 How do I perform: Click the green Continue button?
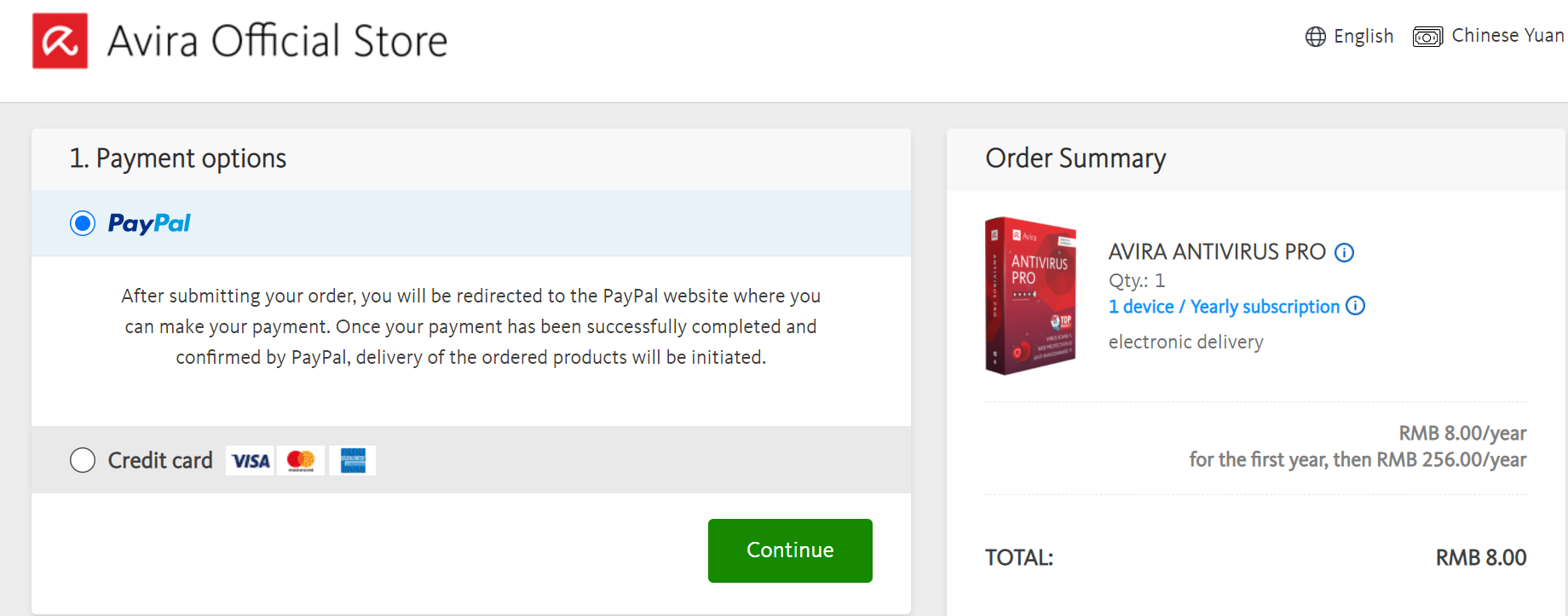(790, 550)
